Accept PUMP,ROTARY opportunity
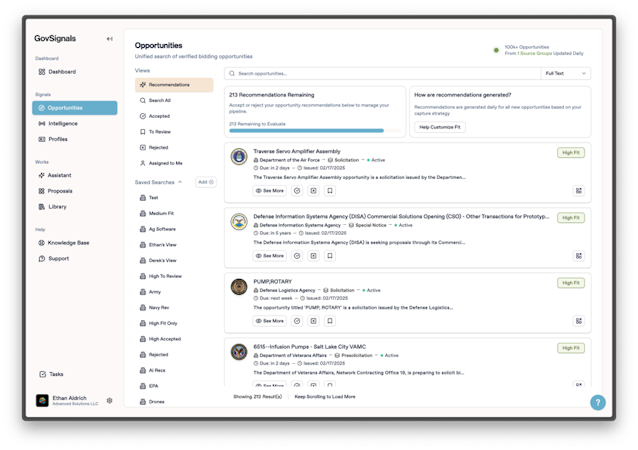This screenshot has height=450, width=638. pyautogui.click(x=297, y=321)
